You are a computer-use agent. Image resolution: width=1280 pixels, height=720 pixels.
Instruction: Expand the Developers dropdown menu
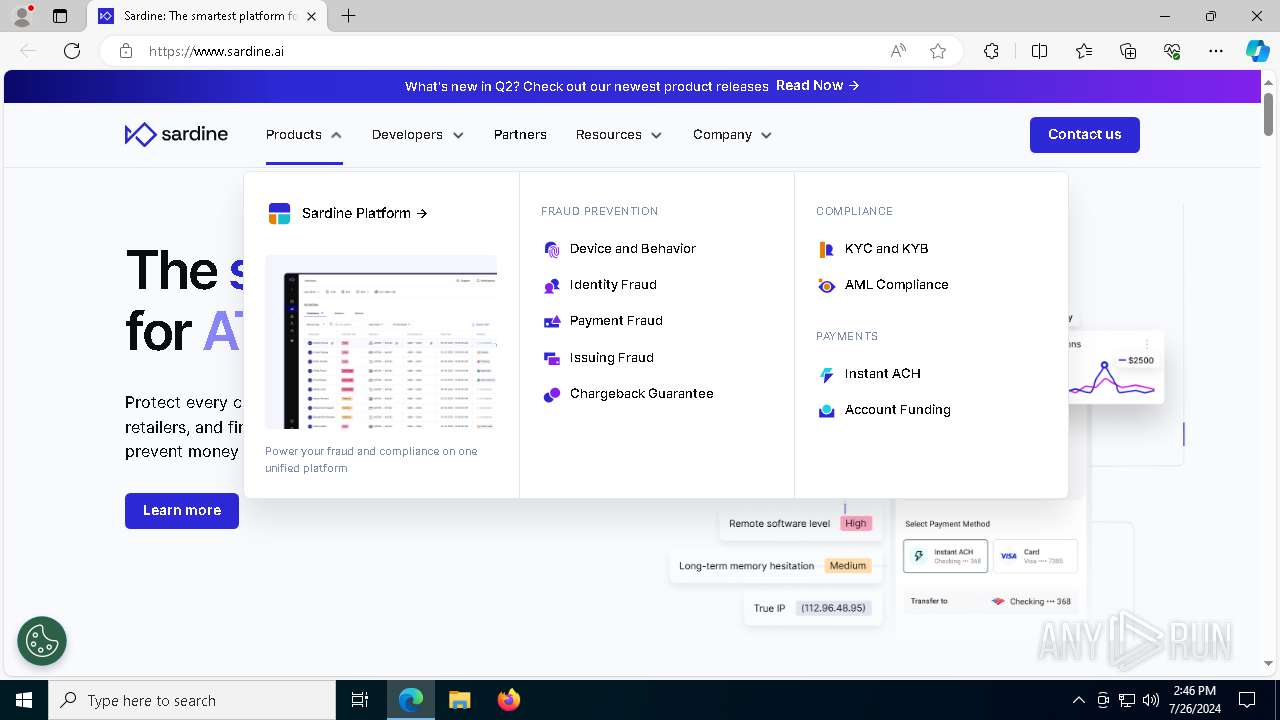click(418, 135)
